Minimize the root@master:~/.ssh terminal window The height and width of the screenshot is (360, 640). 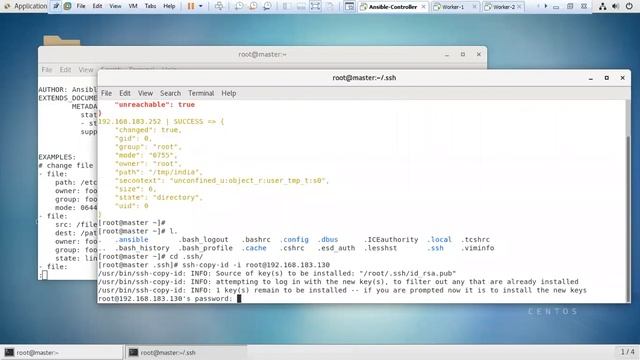coord(591,78)
